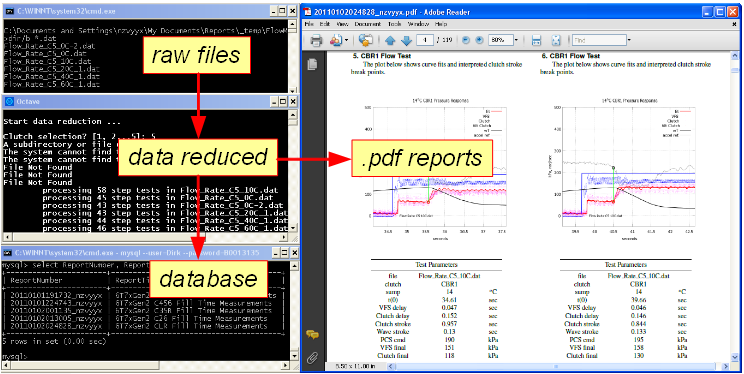Viewport: 744px width, 374px height.
Task: Click the Clutch stroke value 0.844
Action: tap(639, 324)
